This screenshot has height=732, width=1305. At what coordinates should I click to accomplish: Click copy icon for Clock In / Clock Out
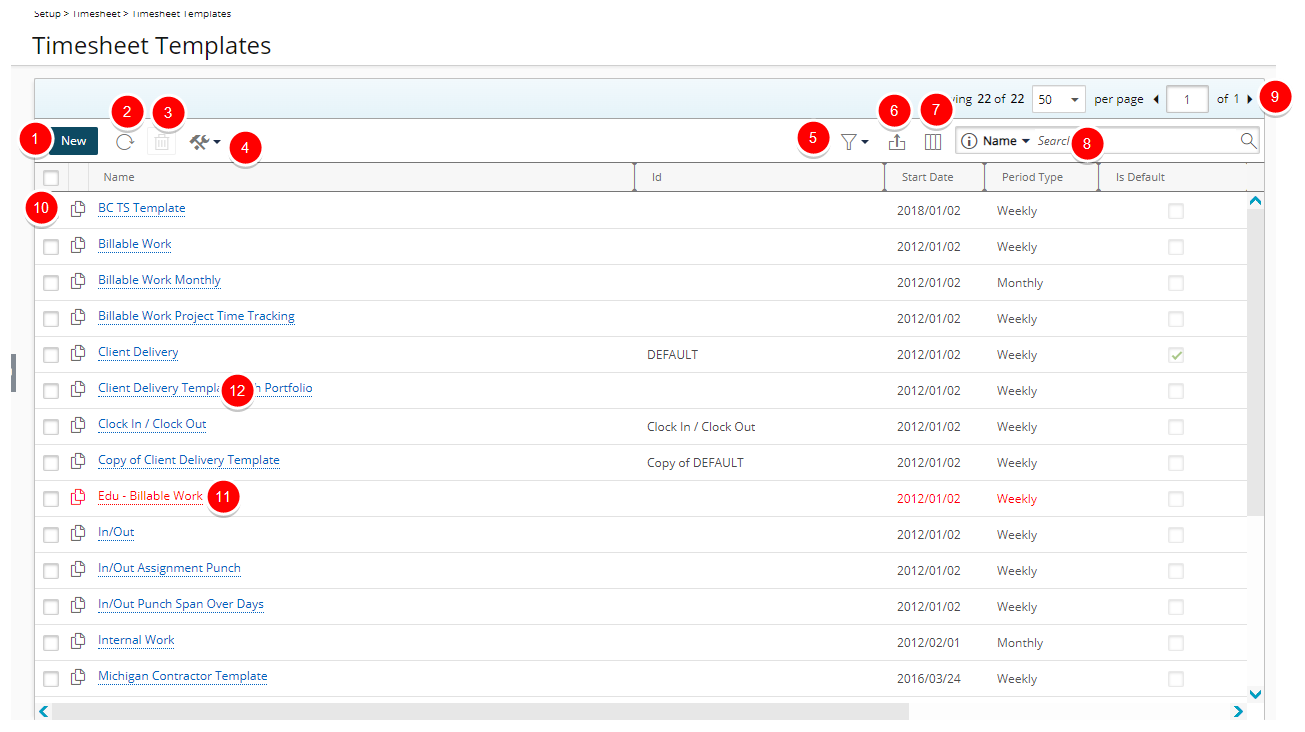(x=78, y=424)
